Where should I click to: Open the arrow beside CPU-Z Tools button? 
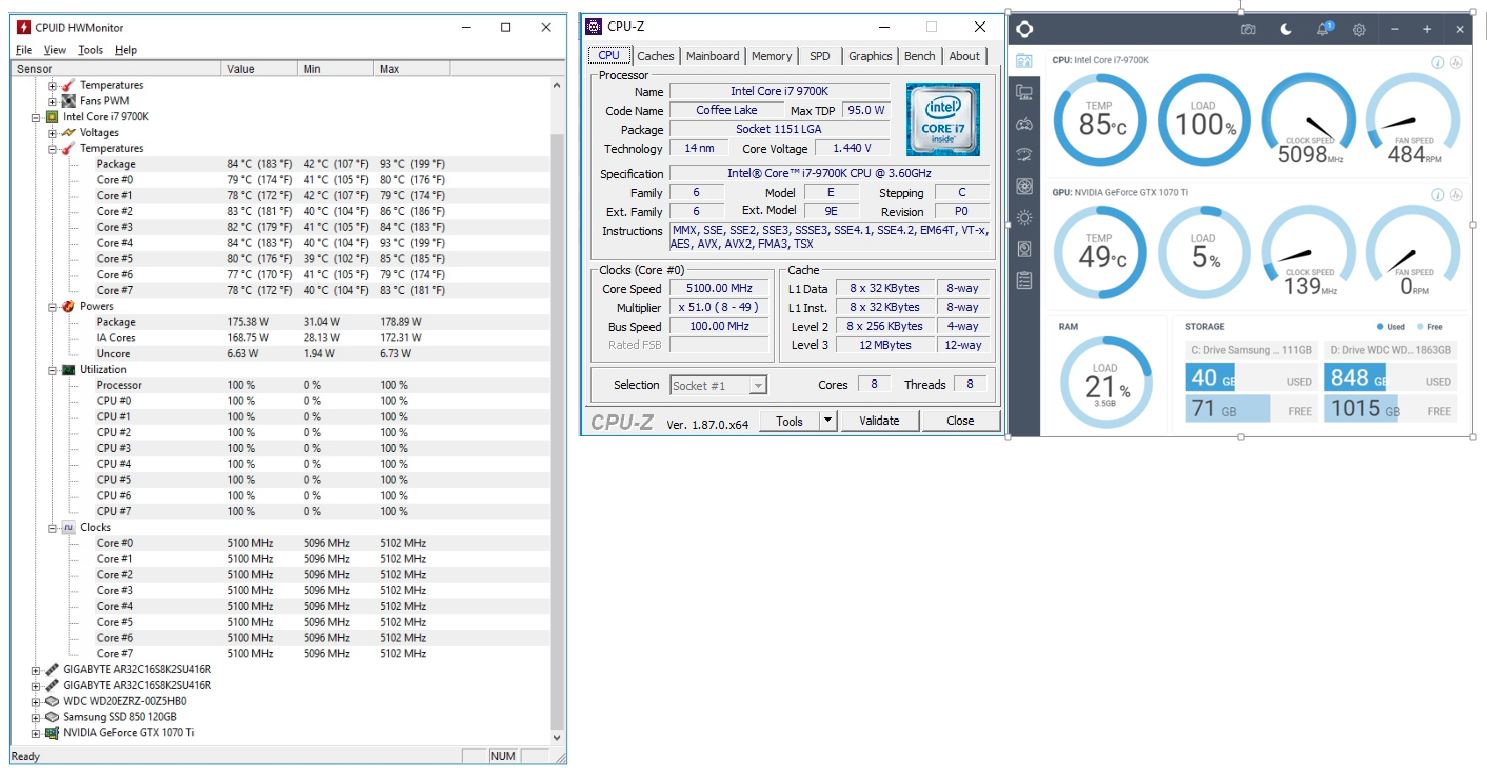coord(828,421)
